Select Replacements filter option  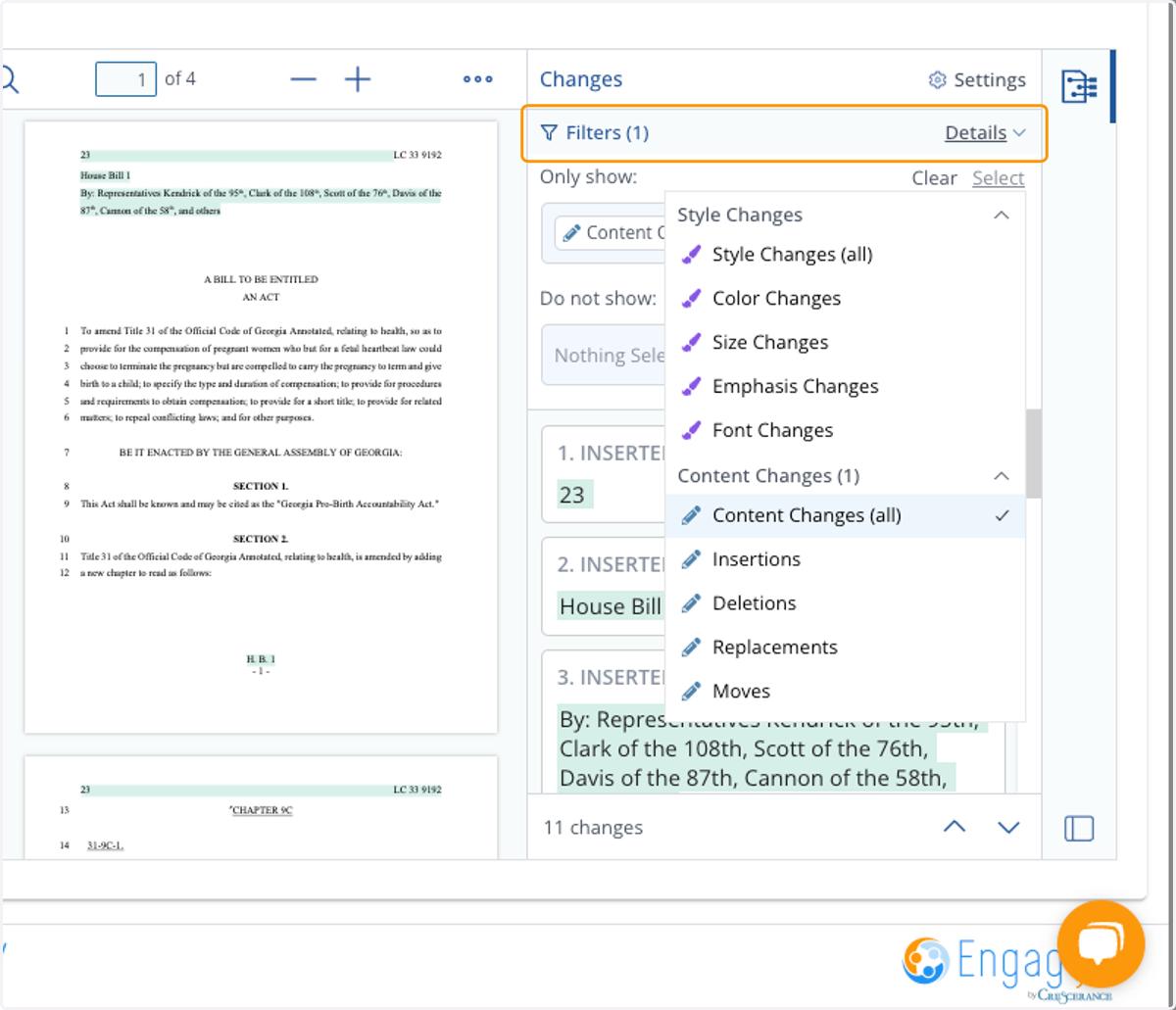pyautogui.click(x=845, y=648)
